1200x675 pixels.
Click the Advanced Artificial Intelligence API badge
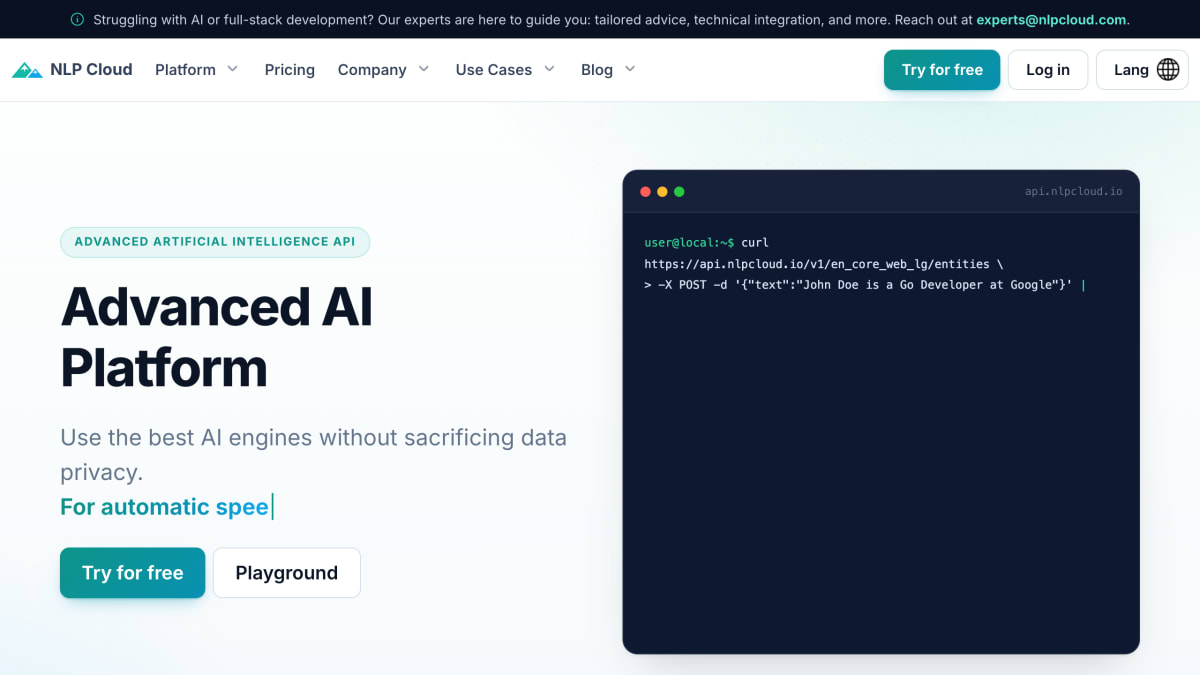[x=215, y=242]
